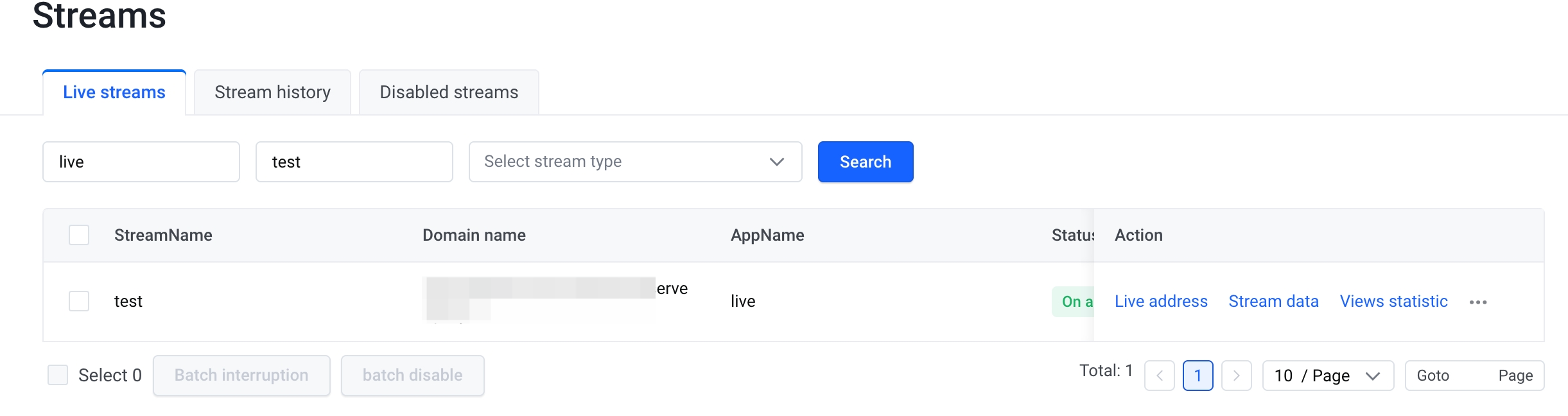The image size is (1568, 416).
Task: Go to the previous page arrow
Action: [x=1159, y=376]
